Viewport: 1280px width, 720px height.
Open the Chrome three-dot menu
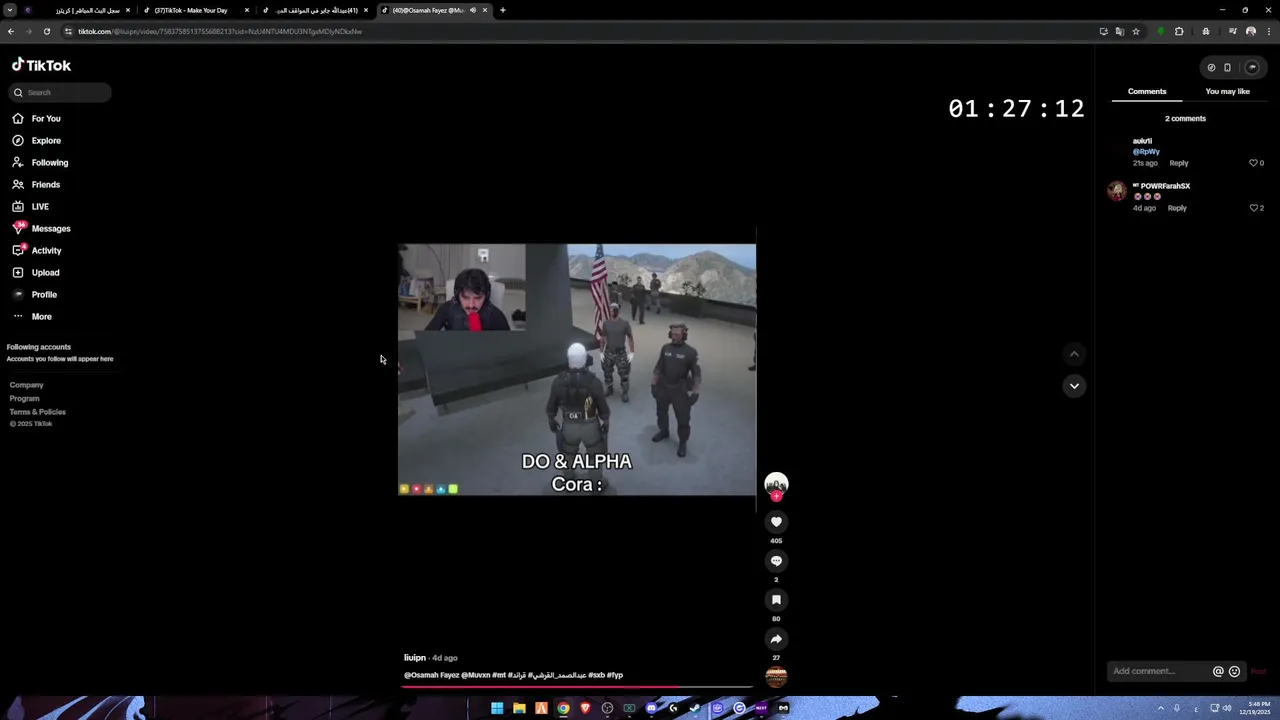(1268, 31)
